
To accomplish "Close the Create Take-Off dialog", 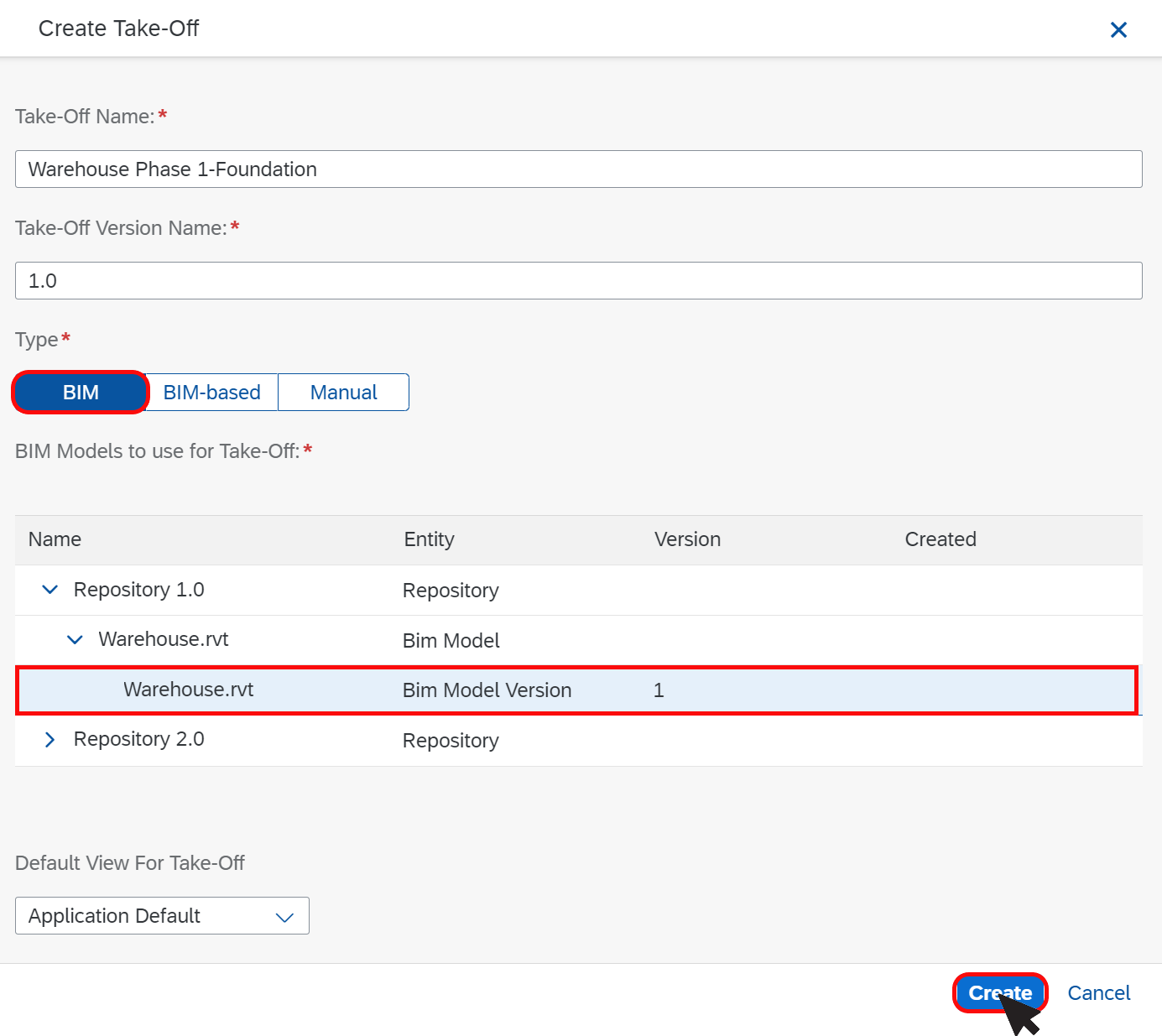I will 1118,30.
